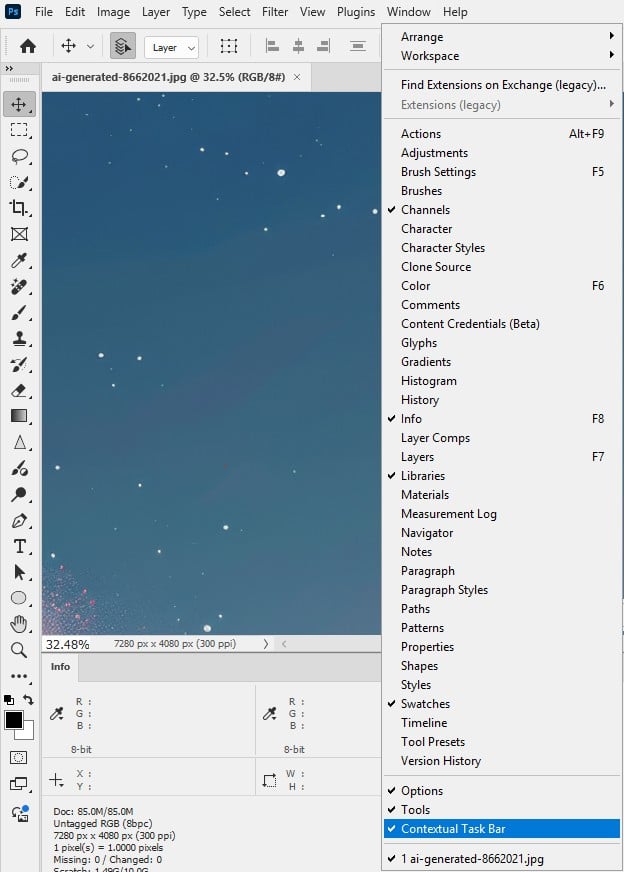Select the Path Selection tool

[19, 572]
